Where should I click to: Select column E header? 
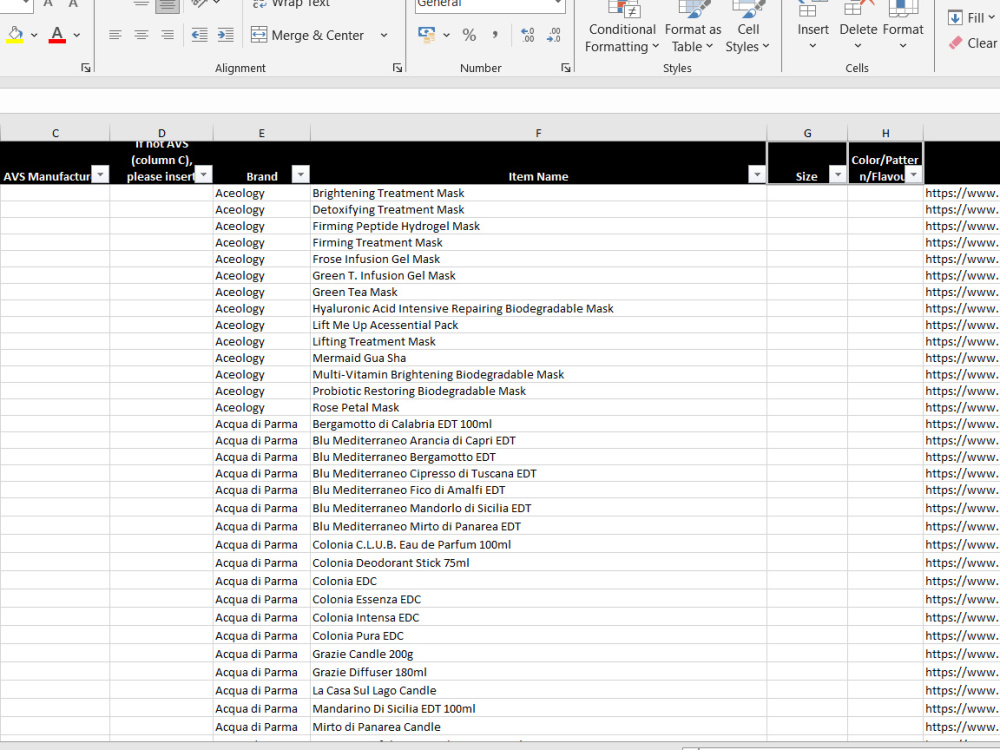point(261,133)
